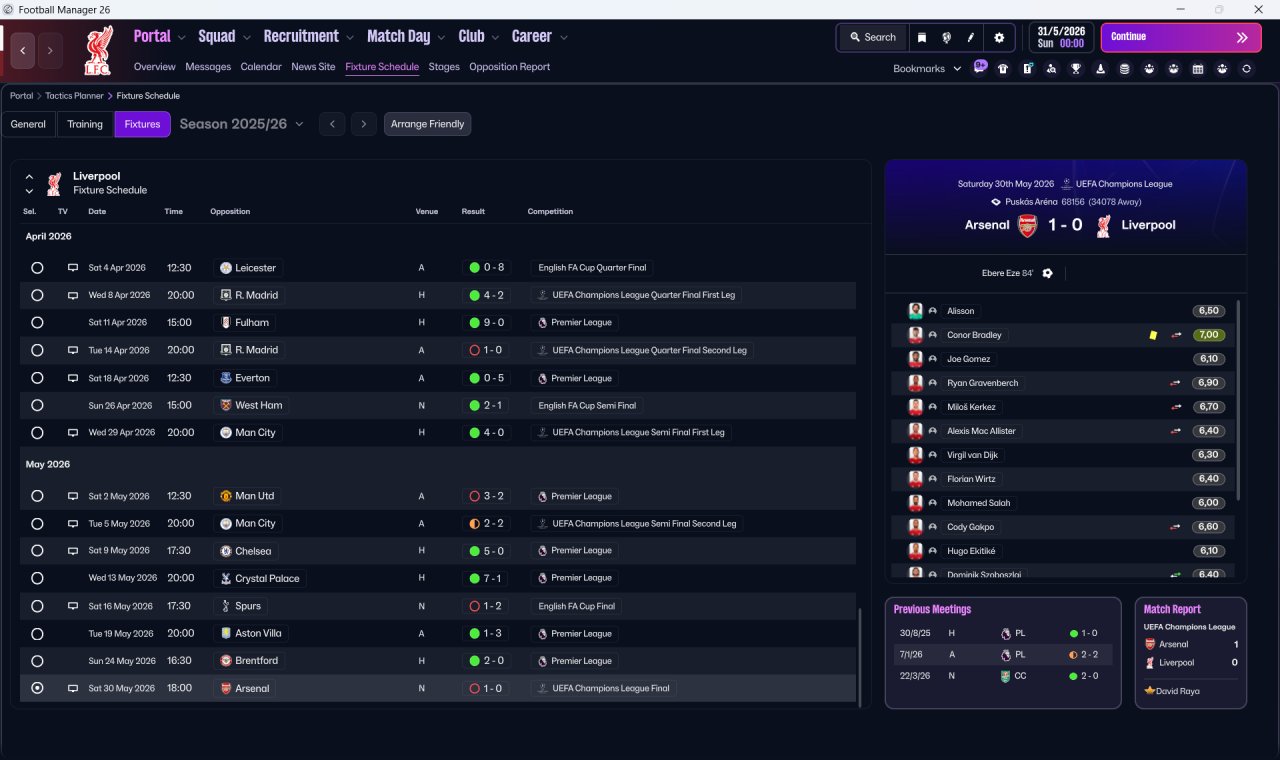Open the settings gear icon
Viewport: 1280px width, 760px height.
coord(999,37)
